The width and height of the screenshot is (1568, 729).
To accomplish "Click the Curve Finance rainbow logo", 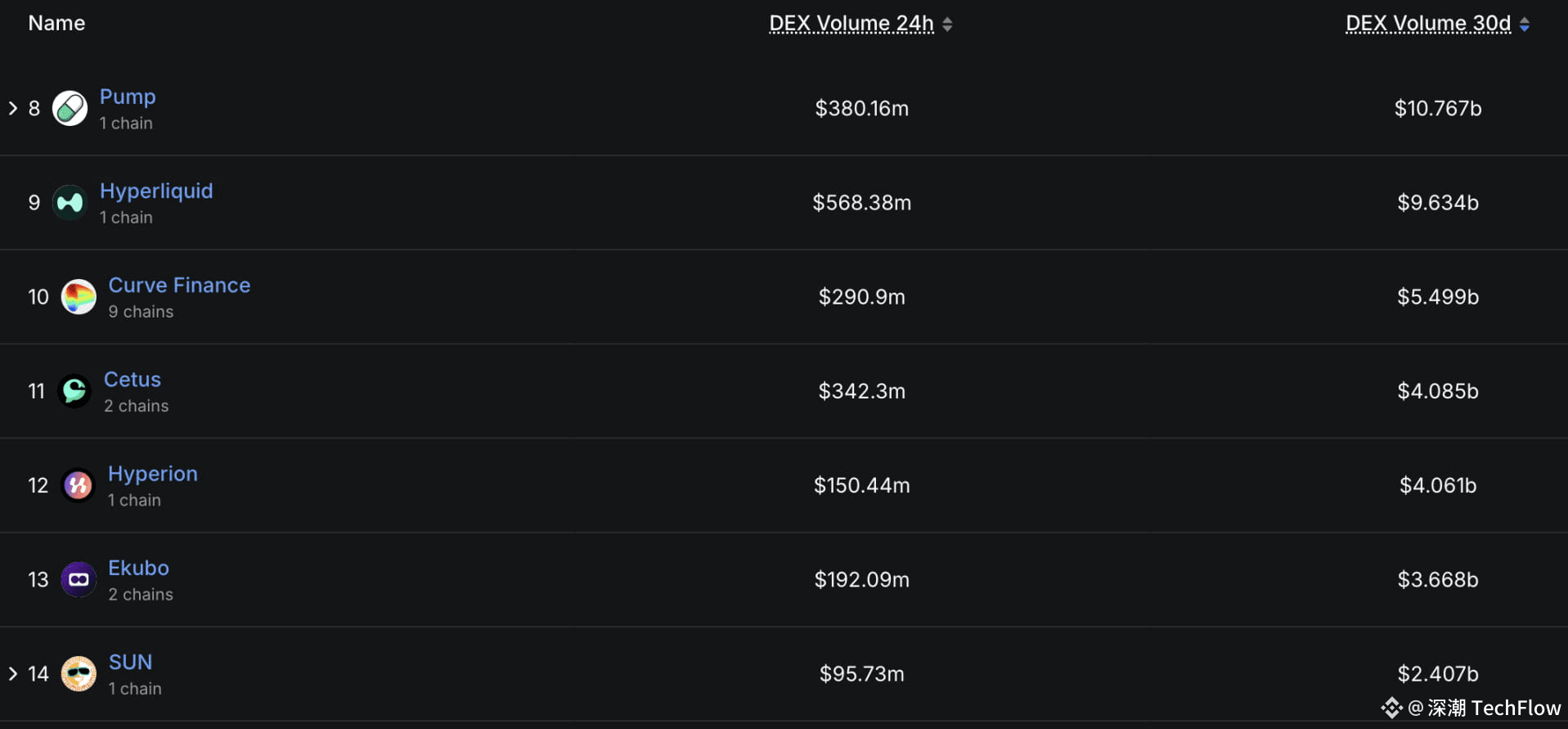I will coord(79,297).
